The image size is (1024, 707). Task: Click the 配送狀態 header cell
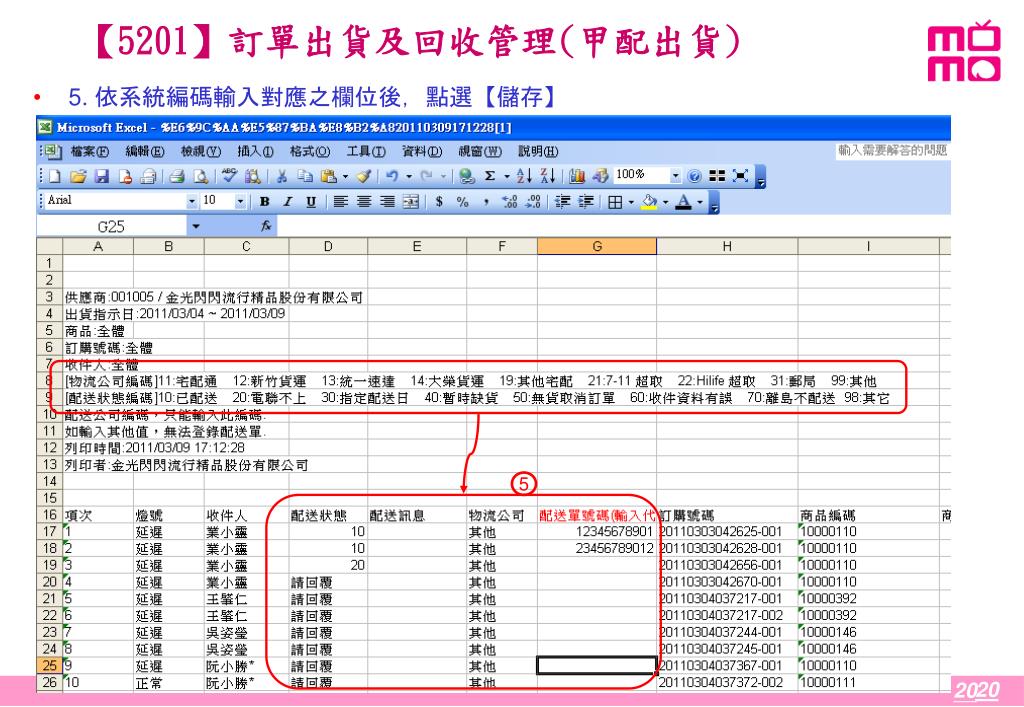[328, 515]
